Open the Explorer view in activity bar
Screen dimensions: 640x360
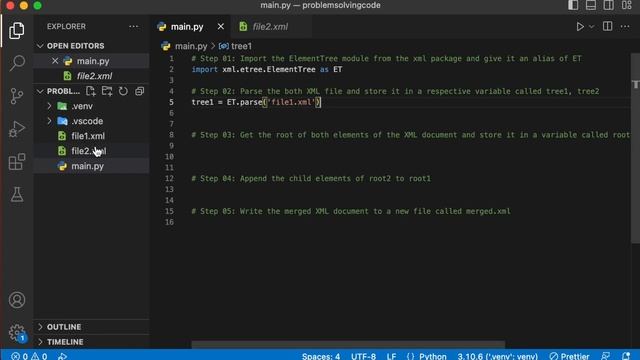[x=17, y=31]
